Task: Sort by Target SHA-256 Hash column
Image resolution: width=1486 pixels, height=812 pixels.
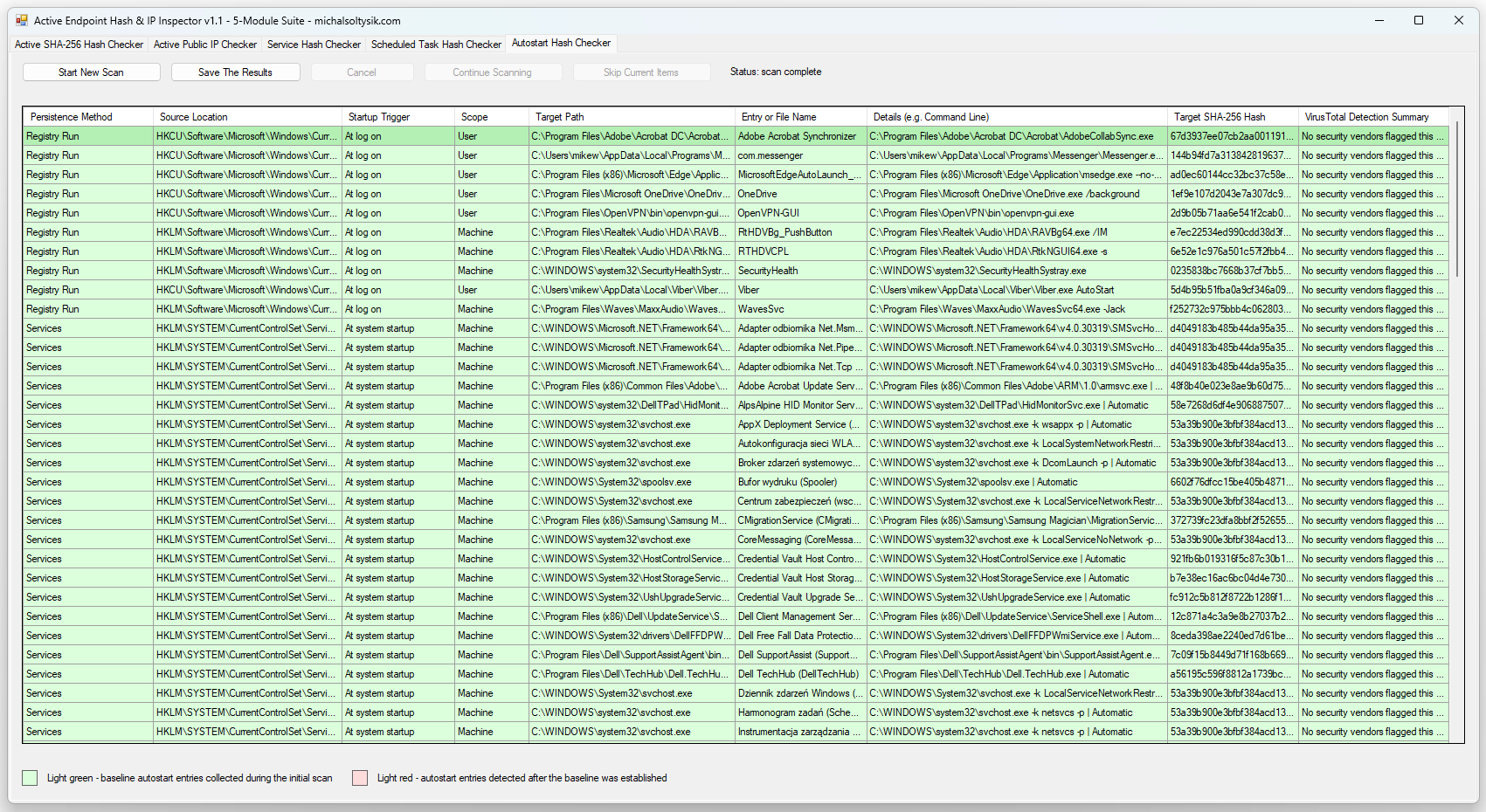Action: pos(1232,117)
